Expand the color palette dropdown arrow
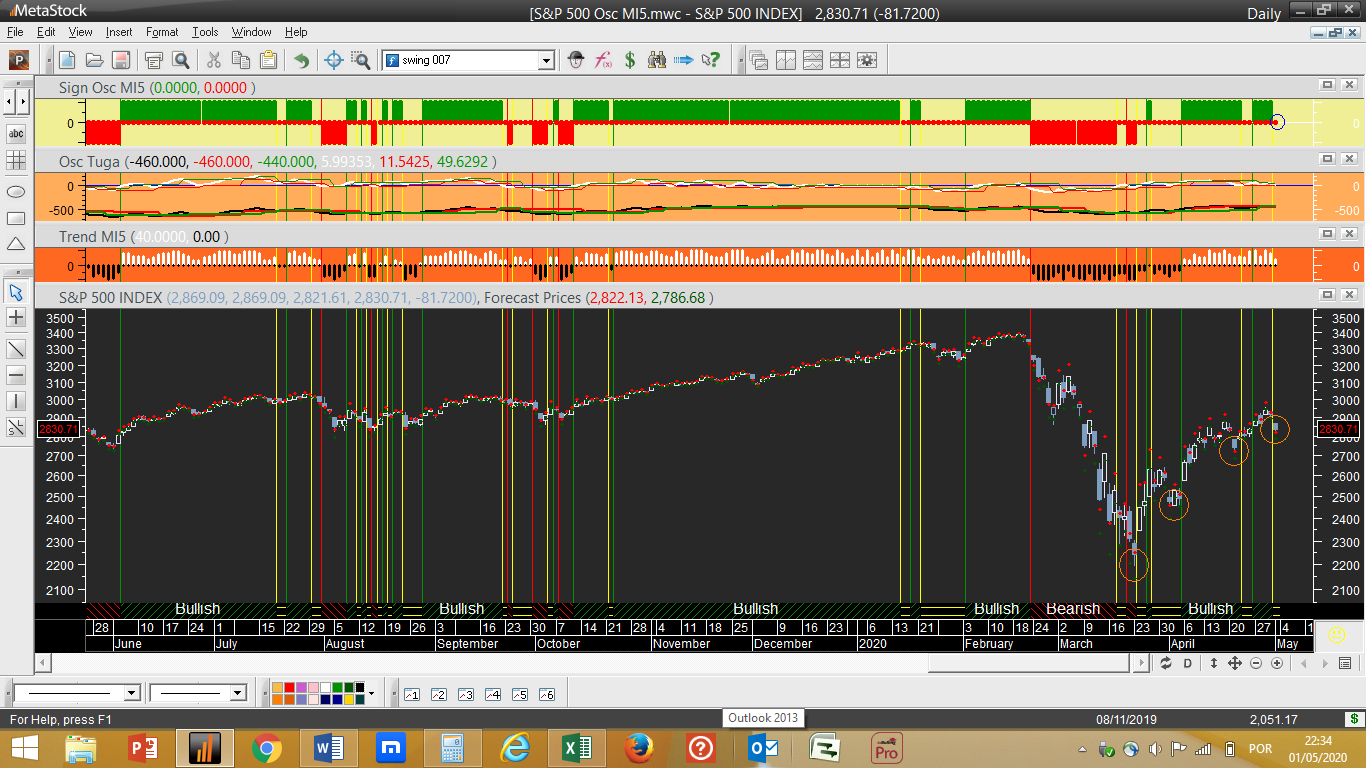 click(372, 693)
